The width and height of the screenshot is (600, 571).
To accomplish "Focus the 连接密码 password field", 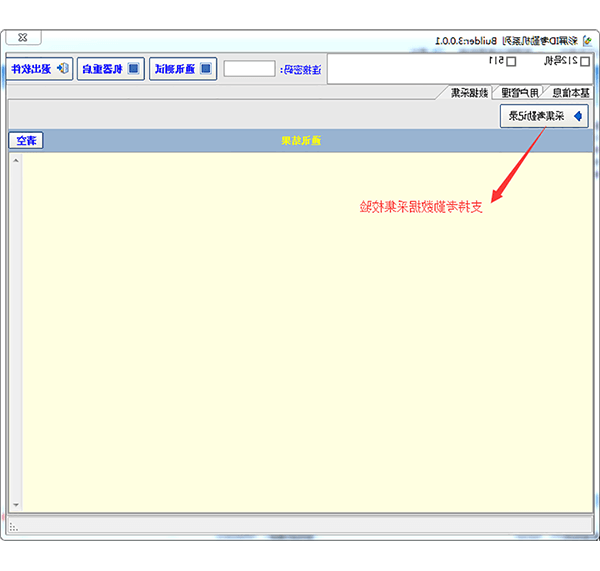I will [249, 69].
